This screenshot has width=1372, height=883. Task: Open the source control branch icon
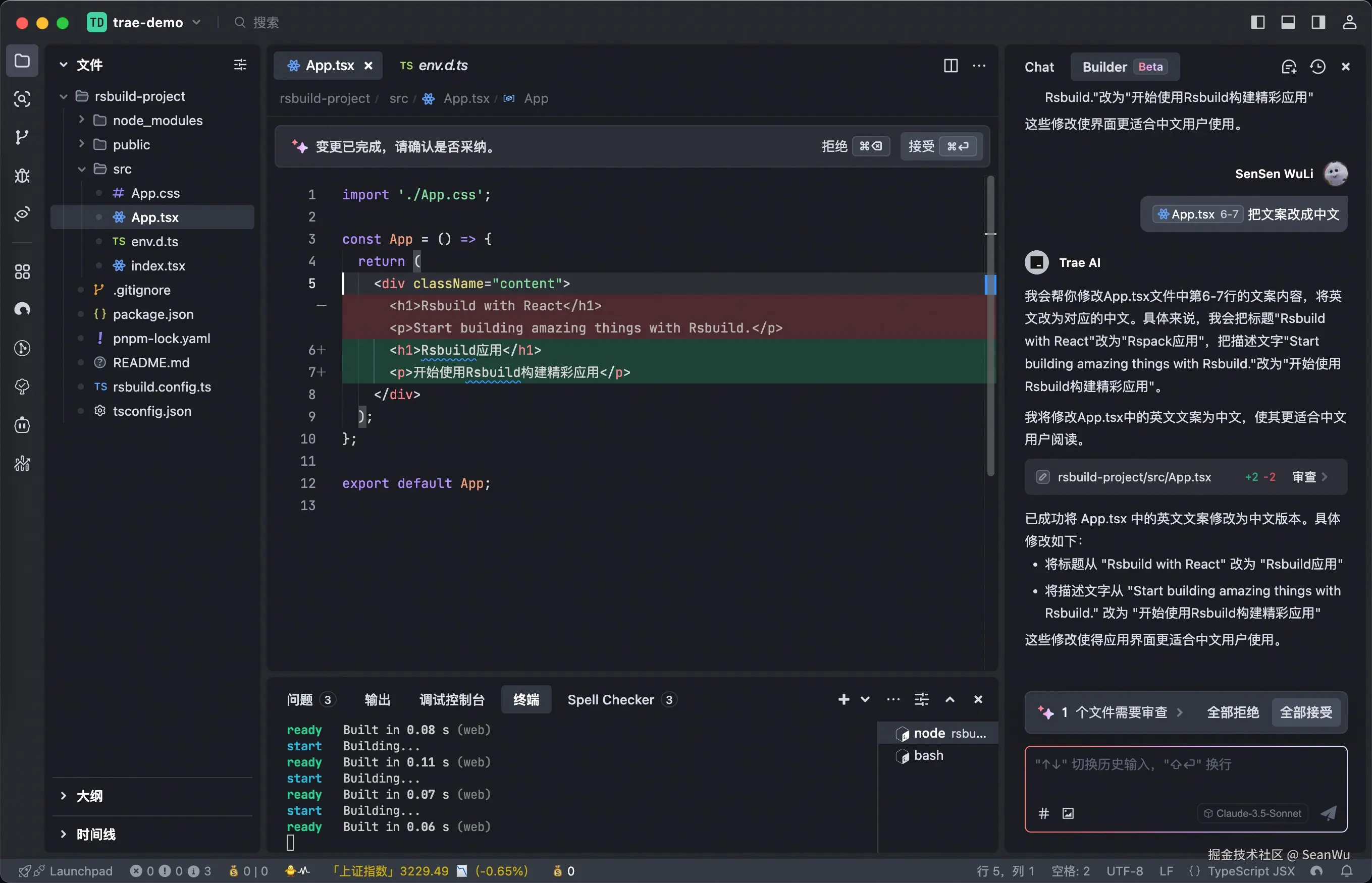(x=22, y=137)
